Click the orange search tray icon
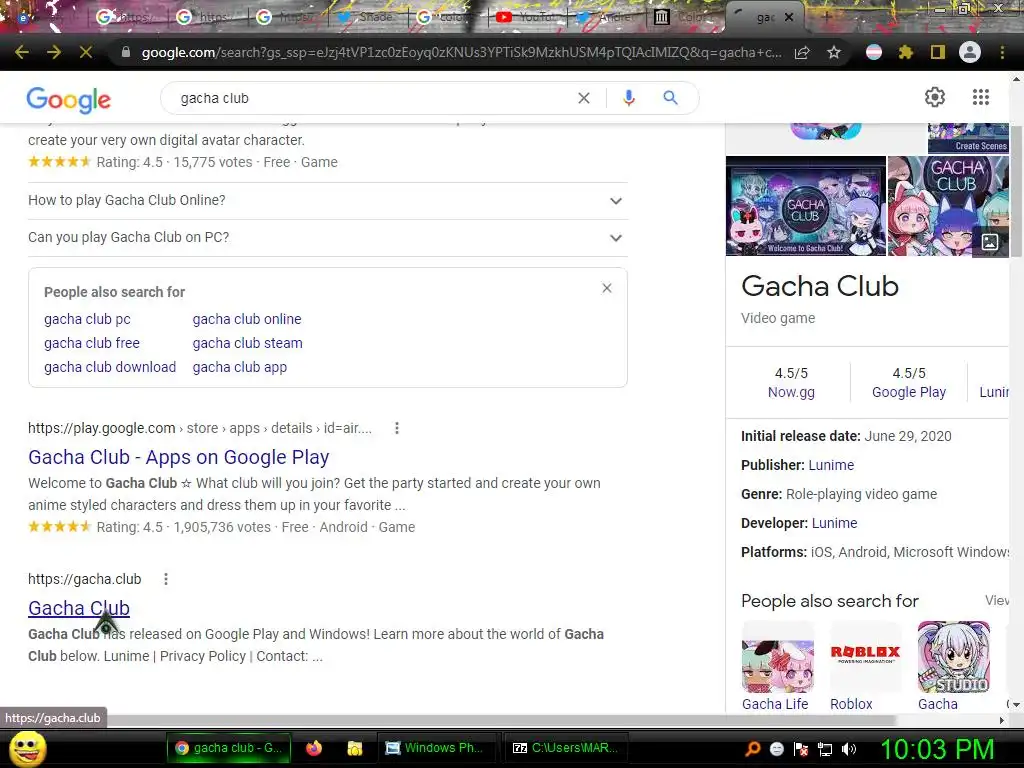 [x=753, y=749]
